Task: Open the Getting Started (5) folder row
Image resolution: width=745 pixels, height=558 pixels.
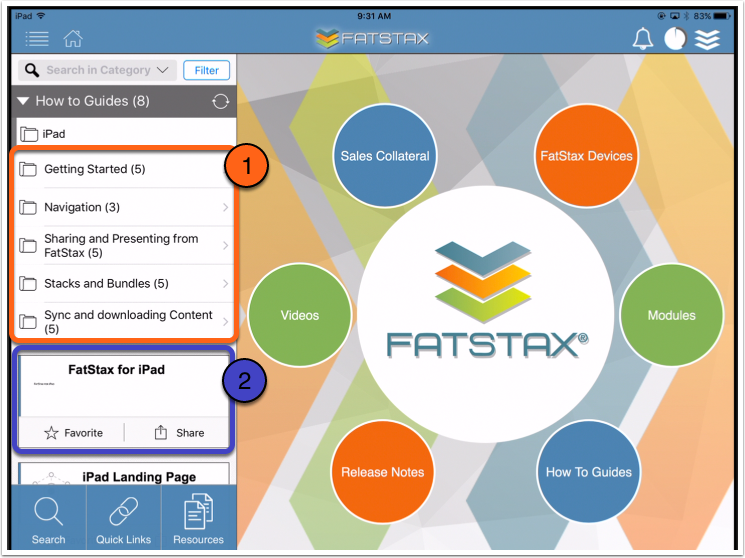Action: coord(124,169)
